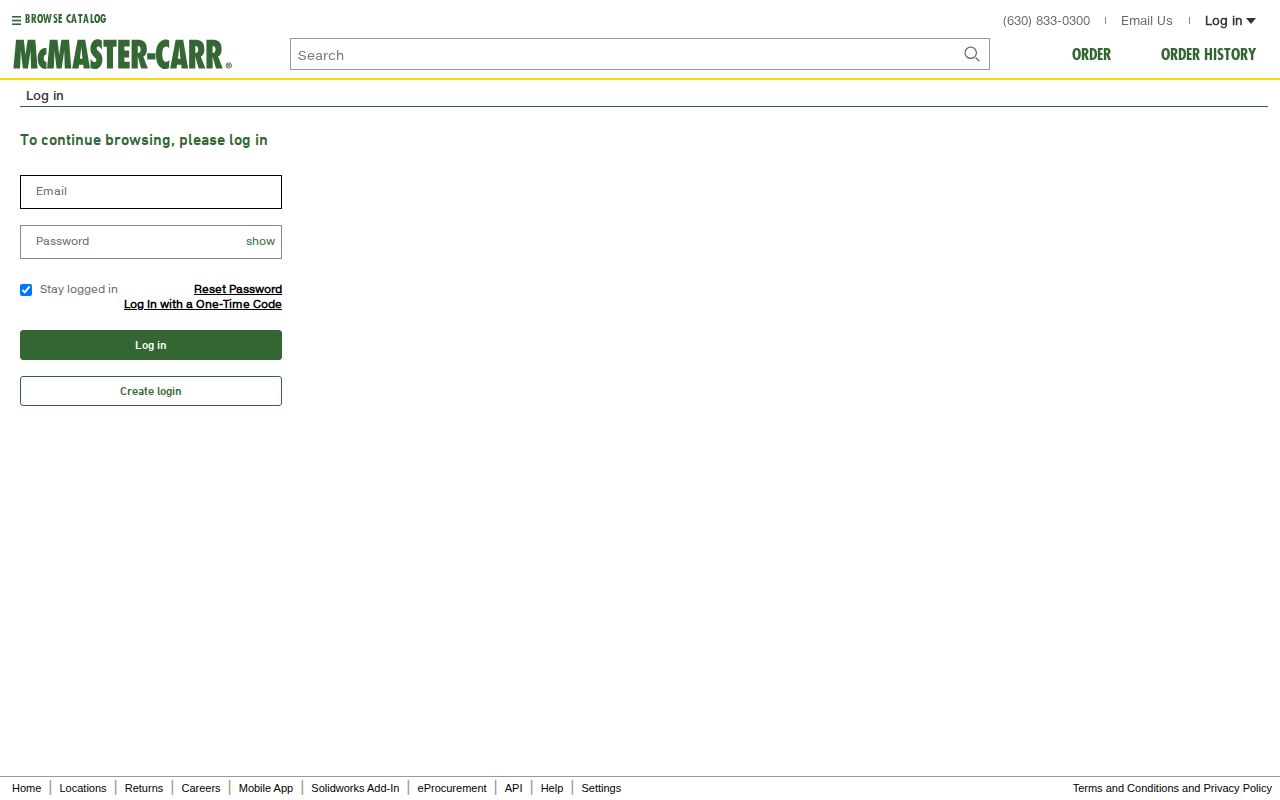
Task: Click the McMaster-Carr logo
Action: point(120,53)
